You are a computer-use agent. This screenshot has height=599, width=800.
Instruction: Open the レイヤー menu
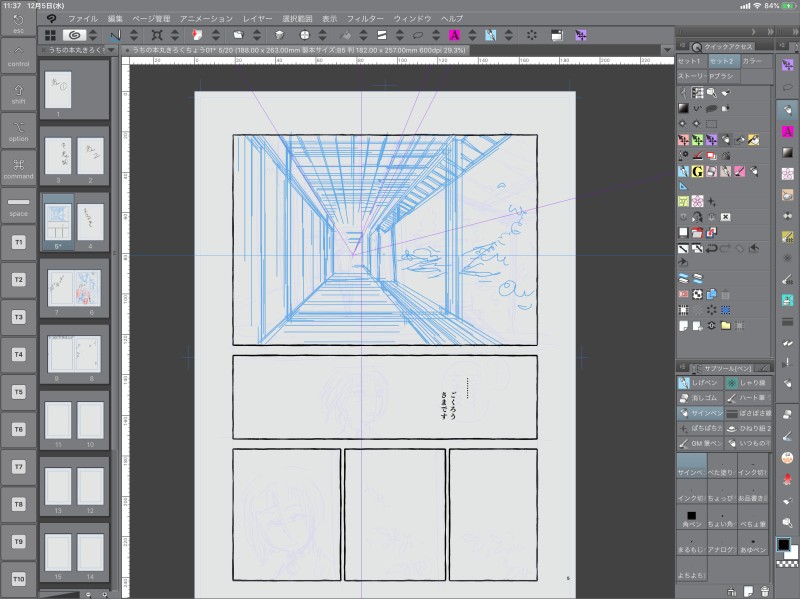coord(257,19)
